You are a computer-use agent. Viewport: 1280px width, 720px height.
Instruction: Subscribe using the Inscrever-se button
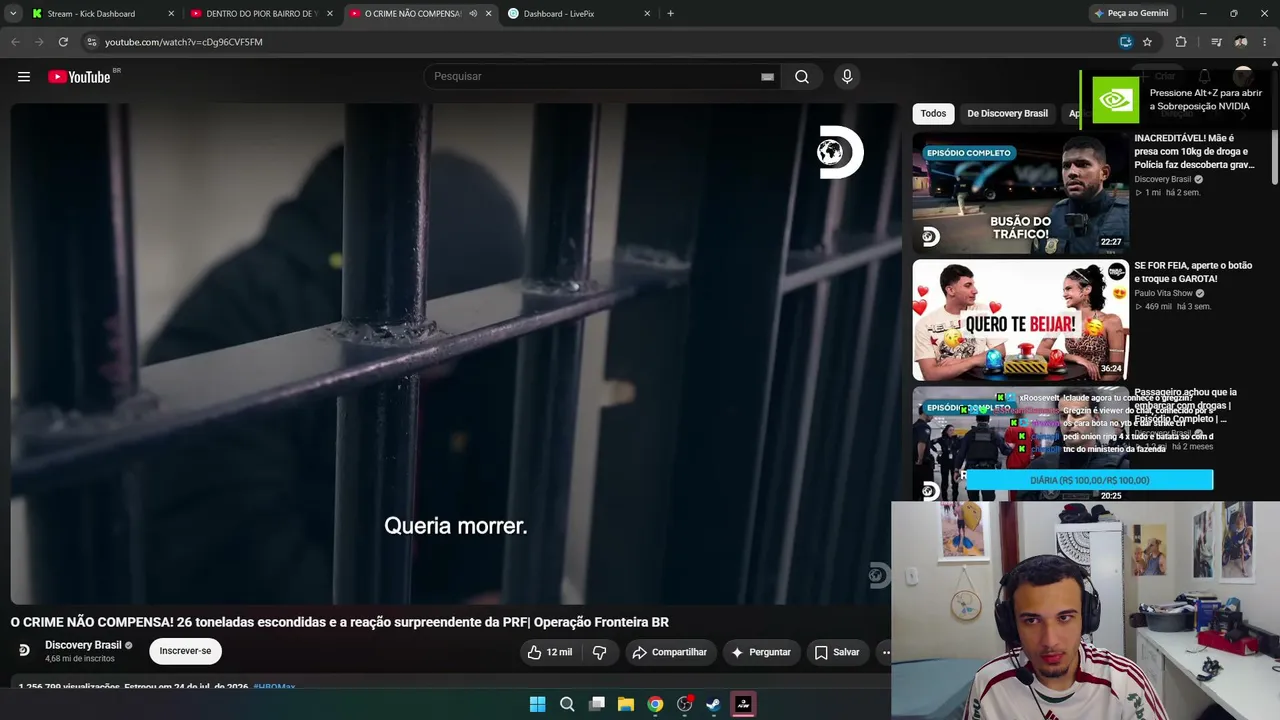pyautogui.click(x=185, y=651)
